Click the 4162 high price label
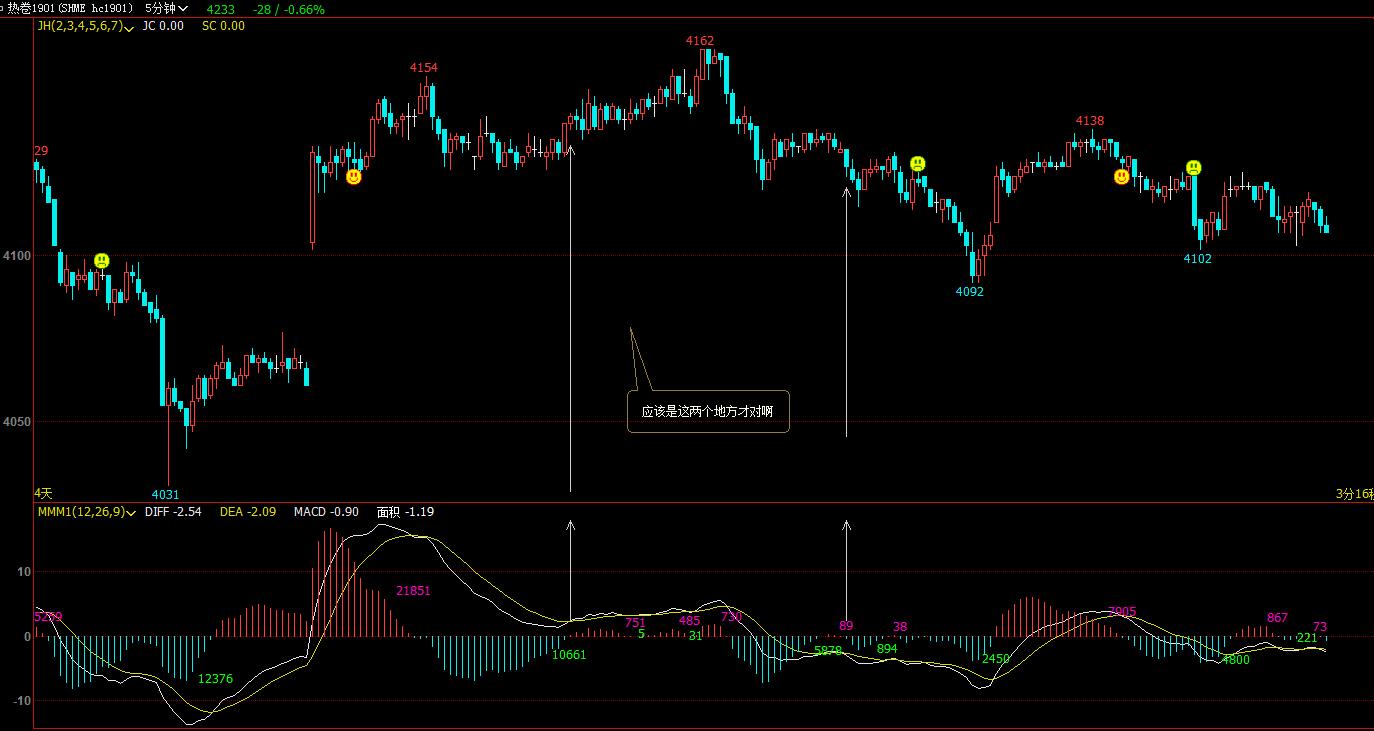Image resolution: width=1374 pixels, height=731 pixels. (700, 41)
